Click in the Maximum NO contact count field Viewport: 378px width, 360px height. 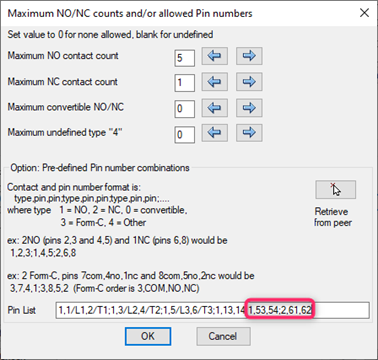click(185, 58)
